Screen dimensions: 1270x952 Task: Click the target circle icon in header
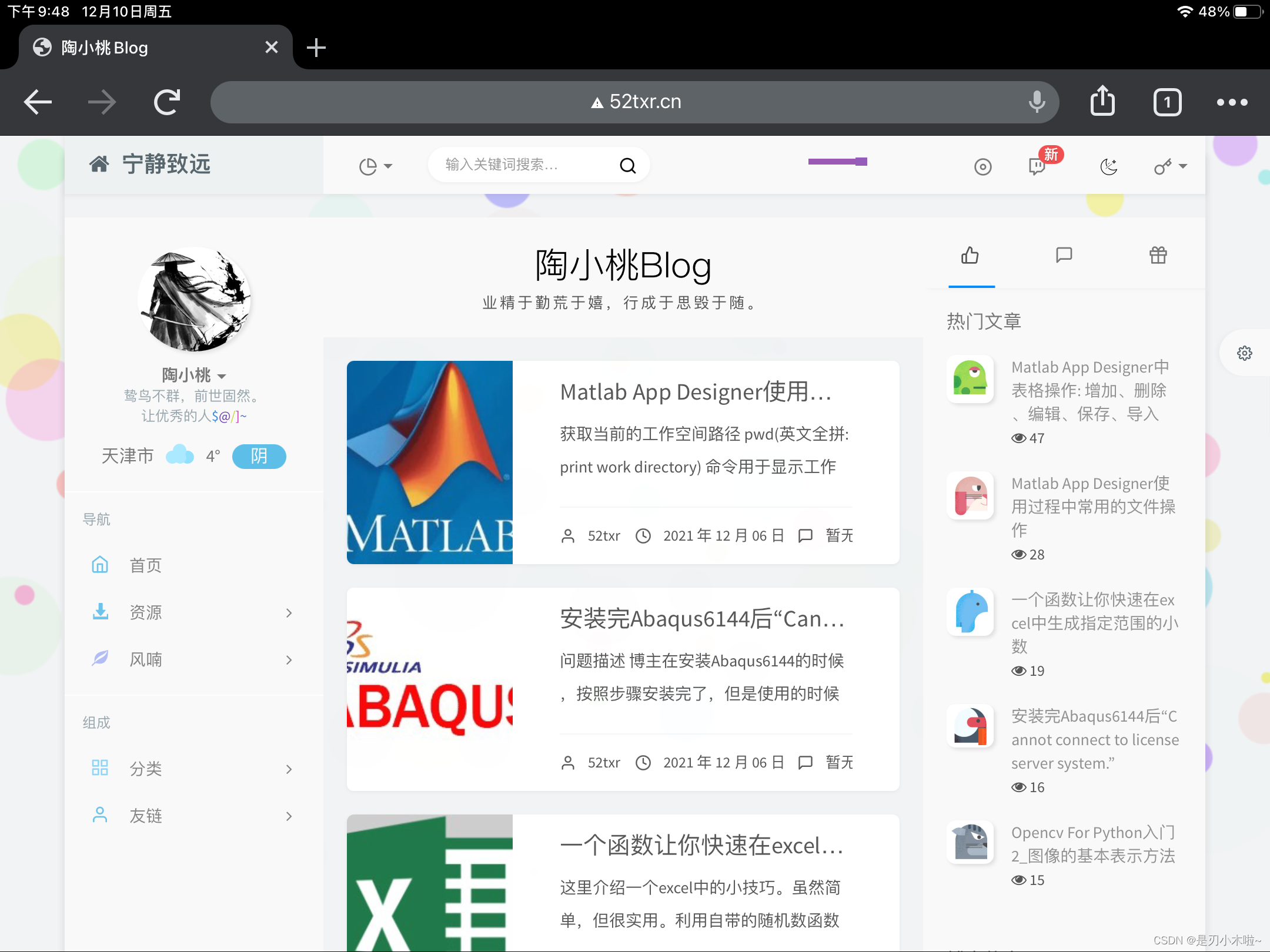pos(982,167)
